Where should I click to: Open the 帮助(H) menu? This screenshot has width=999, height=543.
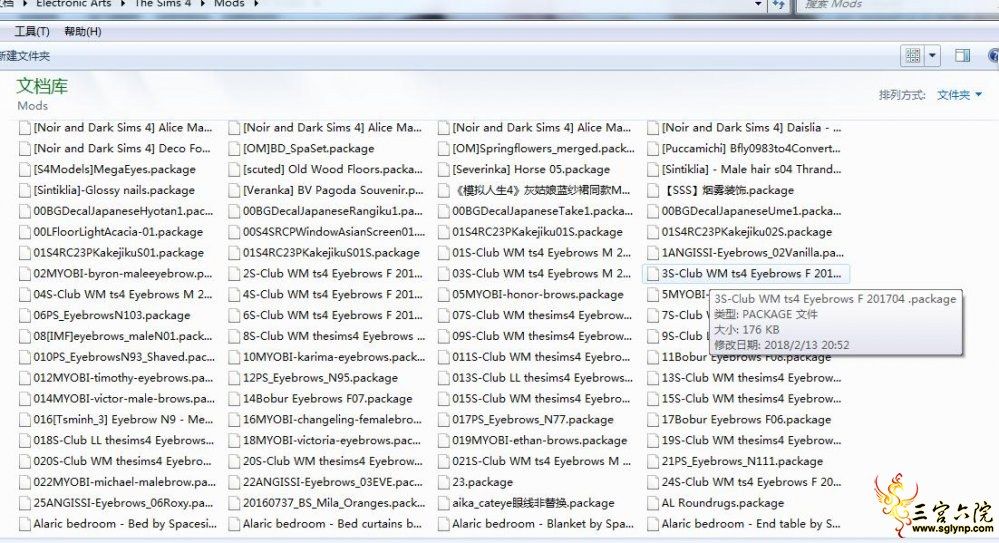pos(83,31)
